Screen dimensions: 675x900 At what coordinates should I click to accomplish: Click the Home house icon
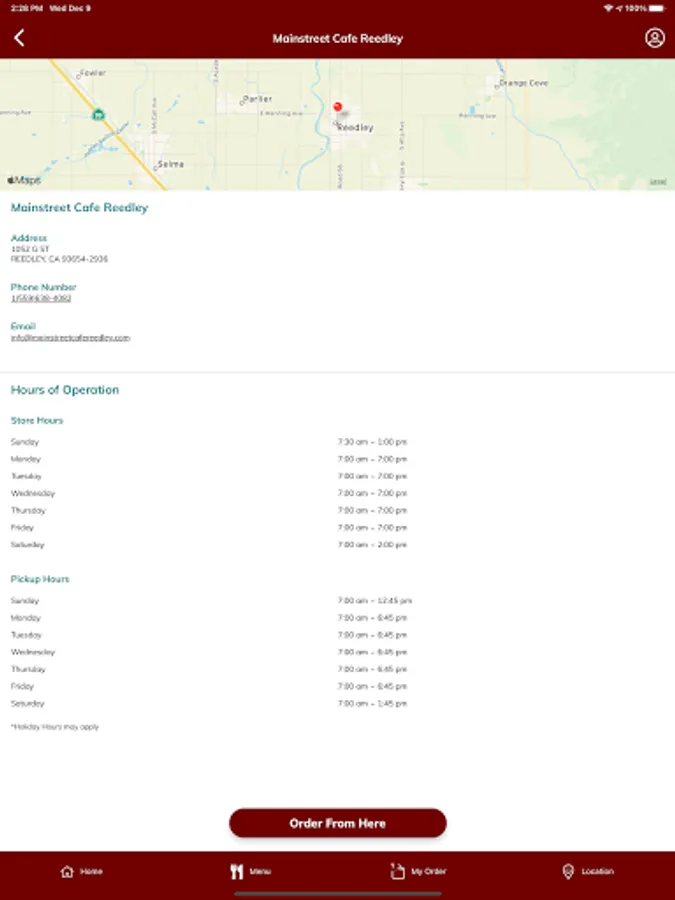click(x=67, y=871)
